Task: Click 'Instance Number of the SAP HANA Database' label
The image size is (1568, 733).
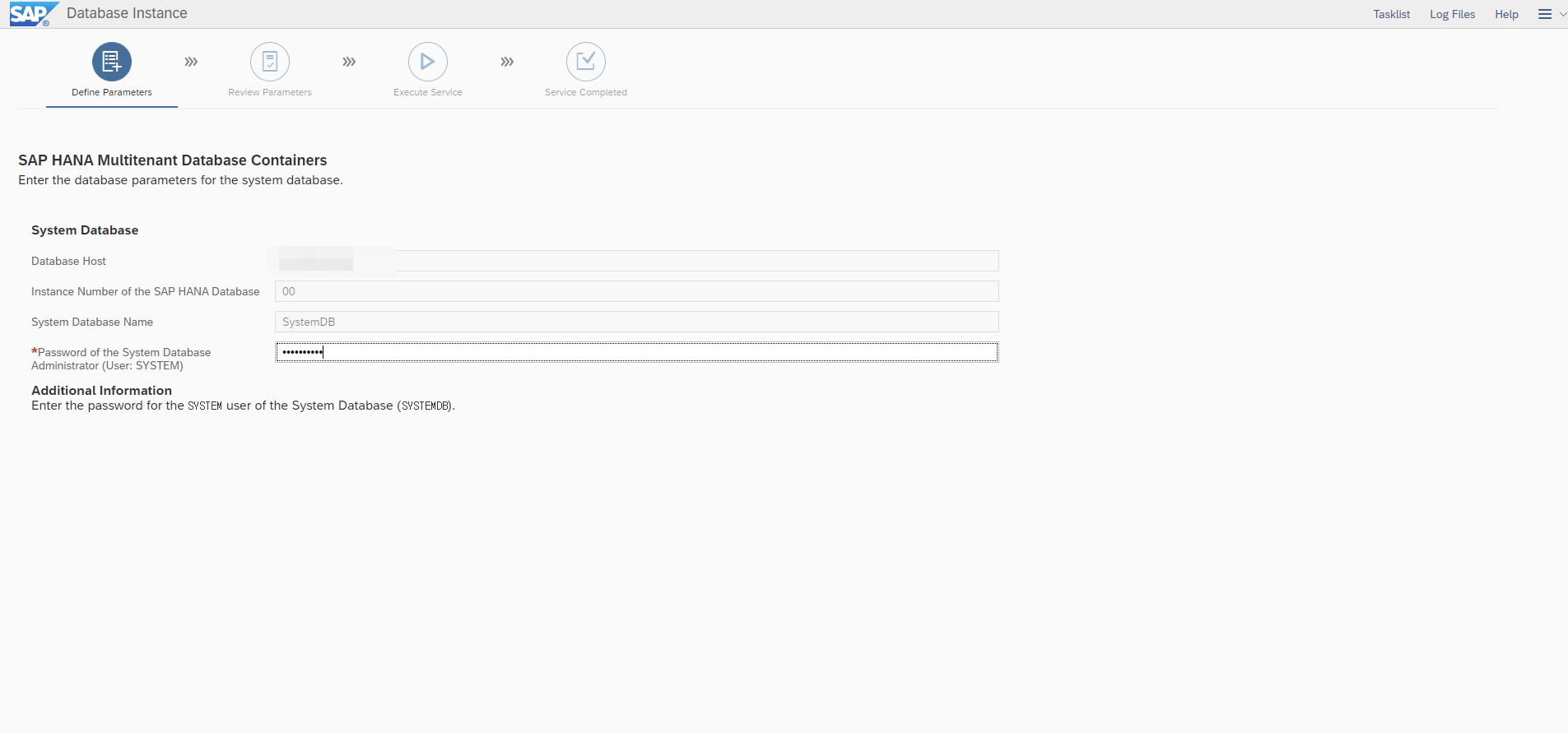Action: tap(146, 291)
